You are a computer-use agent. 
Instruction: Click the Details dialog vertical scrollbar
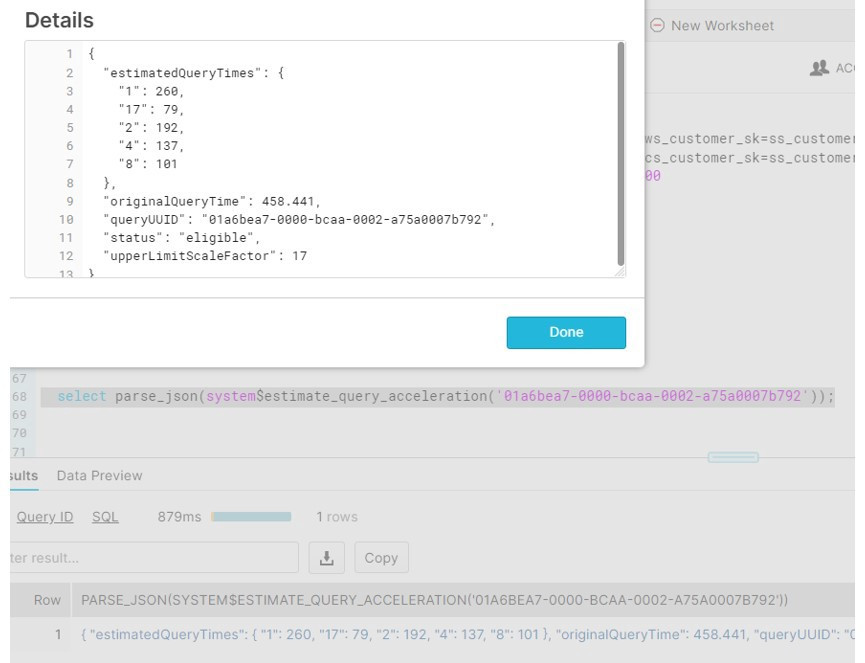(x=621, y=154)
